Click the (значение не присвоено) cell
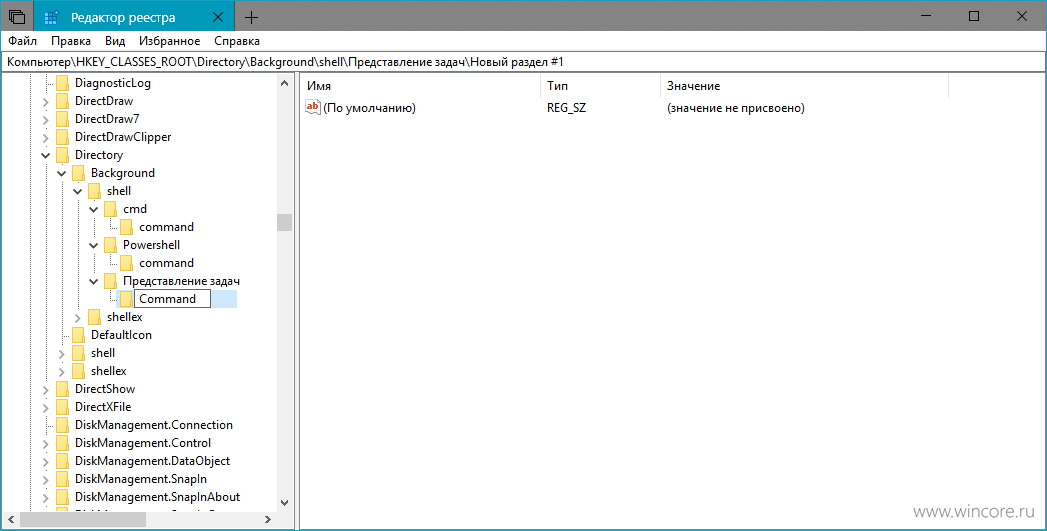Viewport: 1047px width, 531px height. 736,108
